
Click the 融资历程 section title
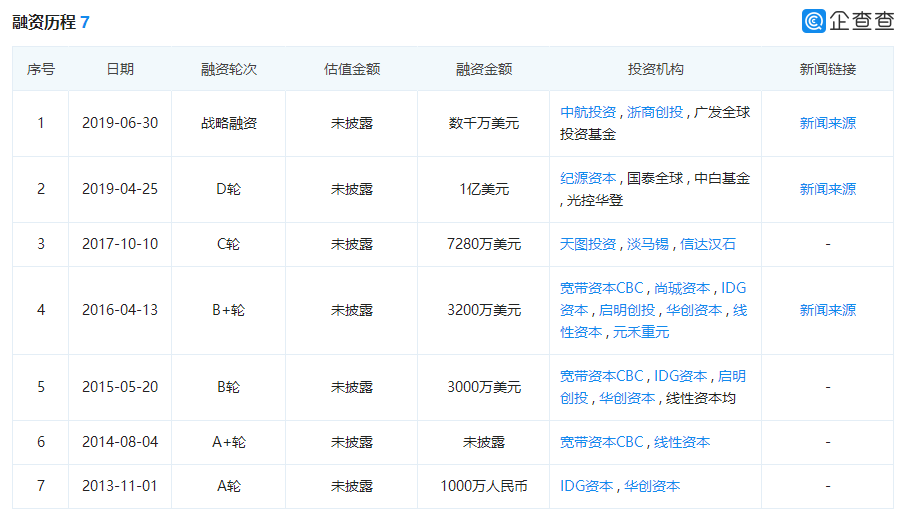point(44,22)
